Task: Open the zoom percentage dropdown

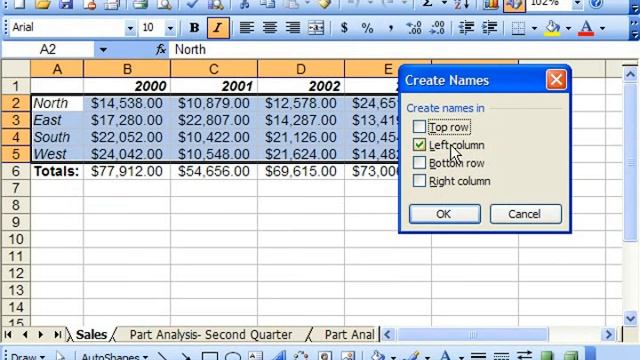Action: point(577,4)
